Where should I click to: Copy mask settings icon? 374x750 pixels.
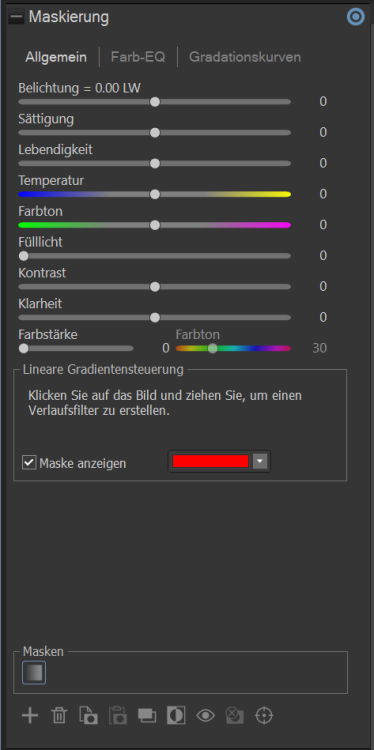tap(88, 716)
